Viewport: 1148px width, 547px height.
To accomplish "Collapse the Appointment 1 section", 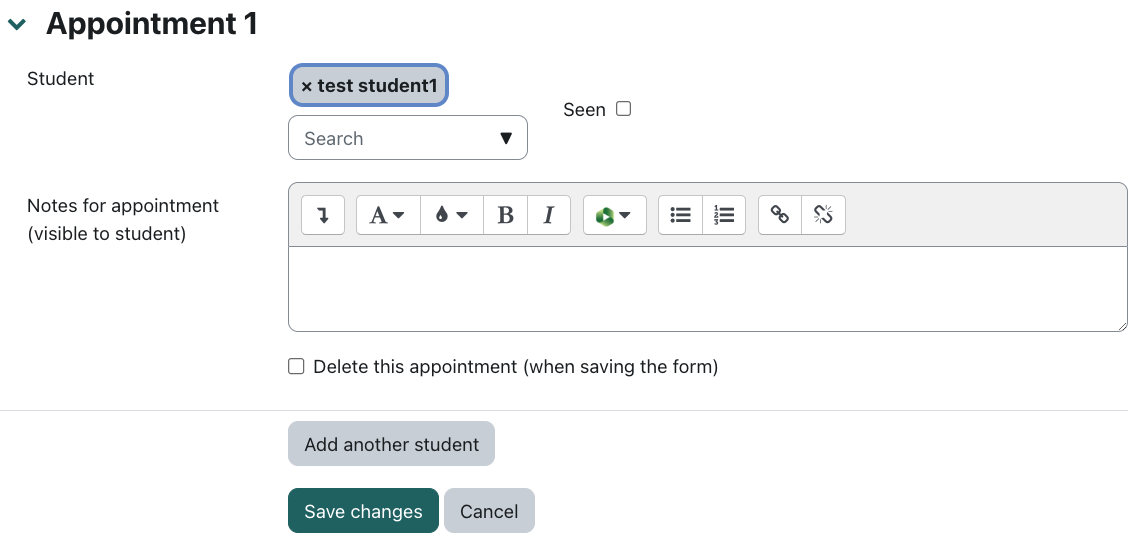I will pyautogui.click(x=17, y=25).
